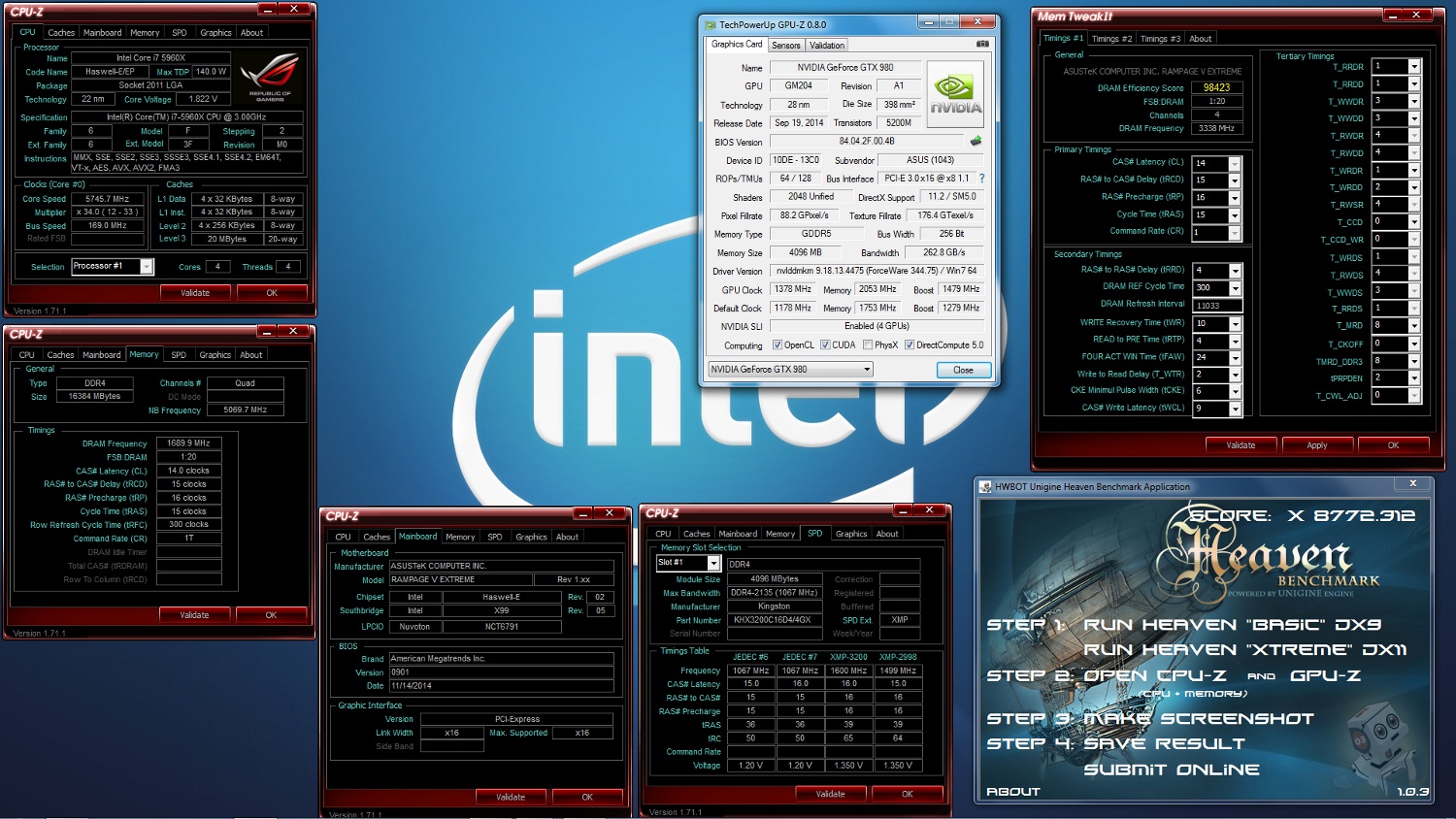Viewport: 1456px width, 819px height.
Task: Click ABOUT in HWBOT Heaven
Action: [x=1013, y=792]
